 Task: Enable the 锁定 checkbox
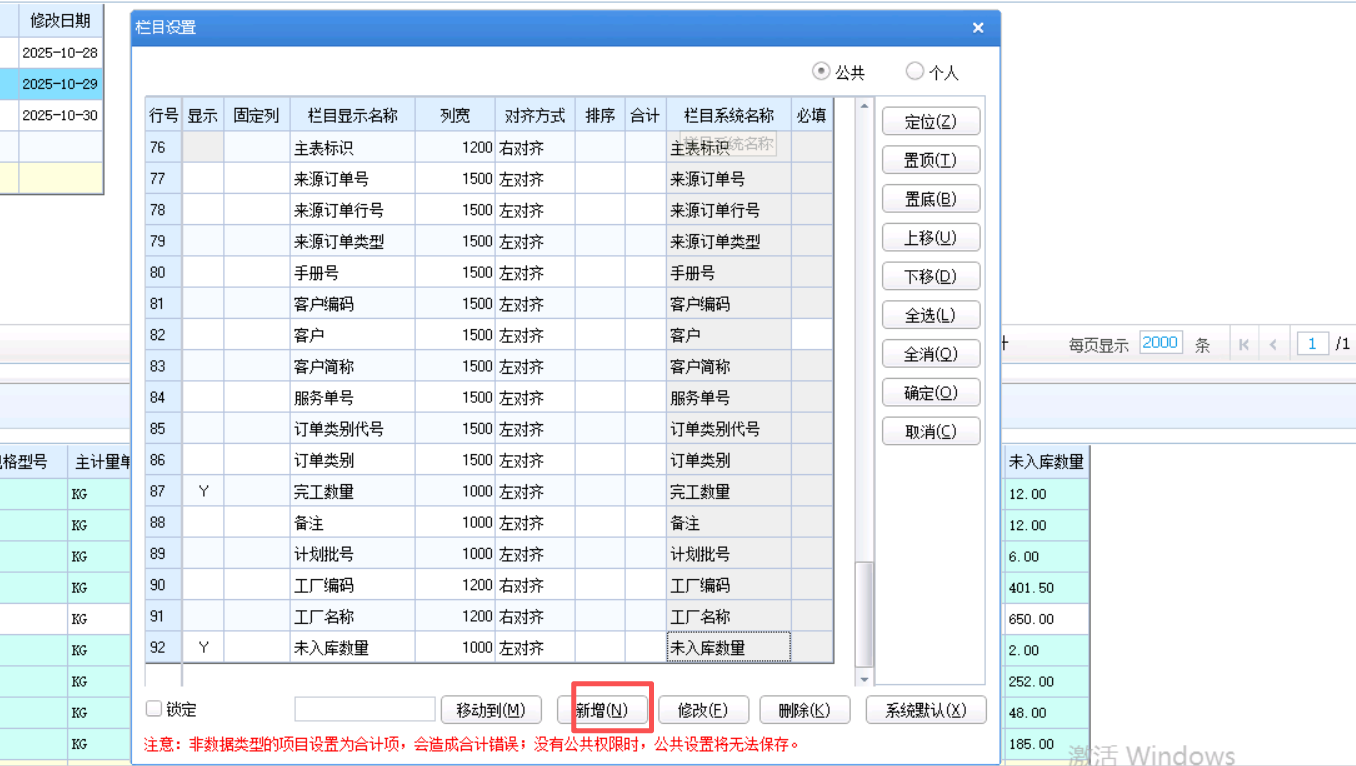pyautogui.click(x=154, y=709)
